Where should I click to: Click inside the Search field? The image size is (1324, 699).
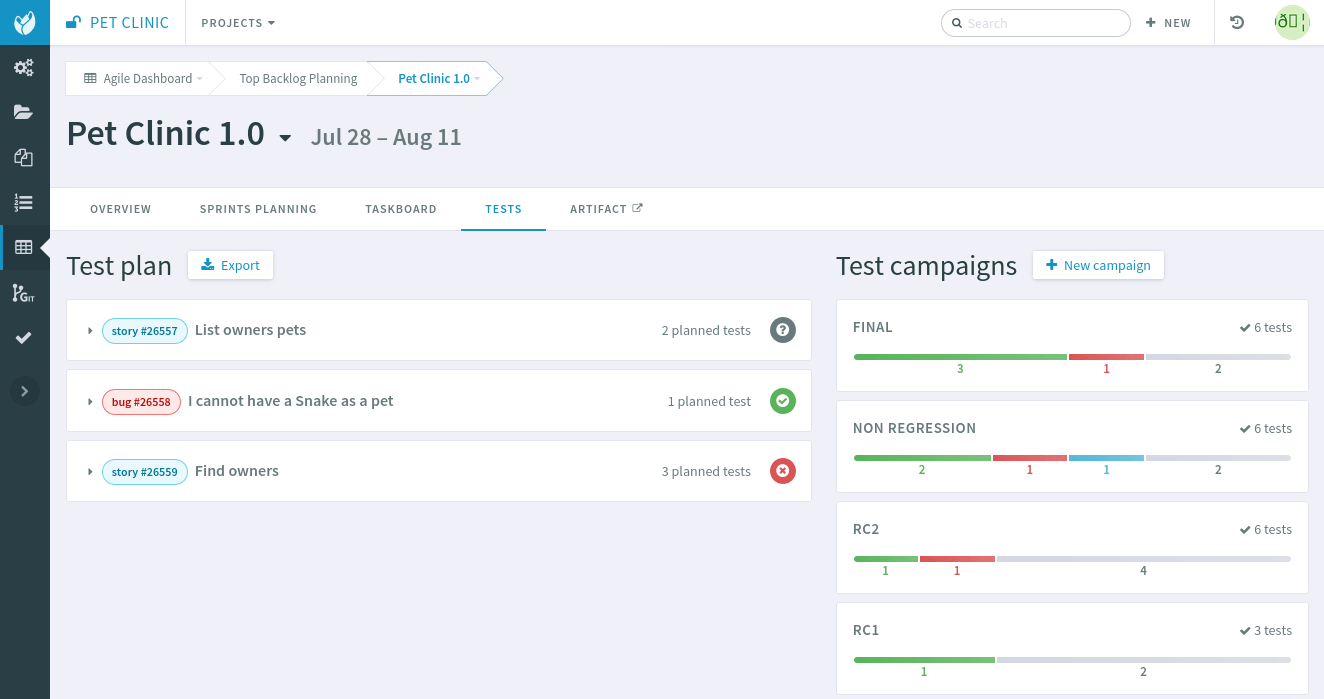pyautogui.click(x=1035, y=22)
